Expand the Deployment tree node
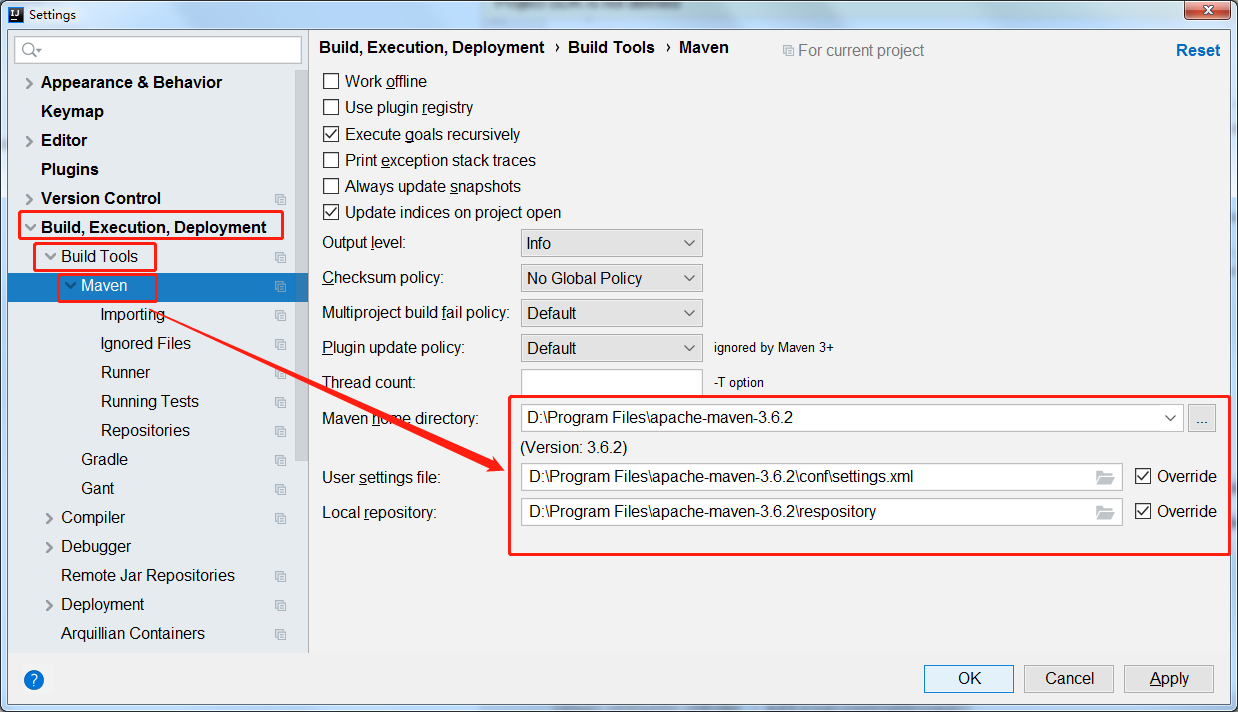This screenshot has width=1238, height=712. [49, 605]
